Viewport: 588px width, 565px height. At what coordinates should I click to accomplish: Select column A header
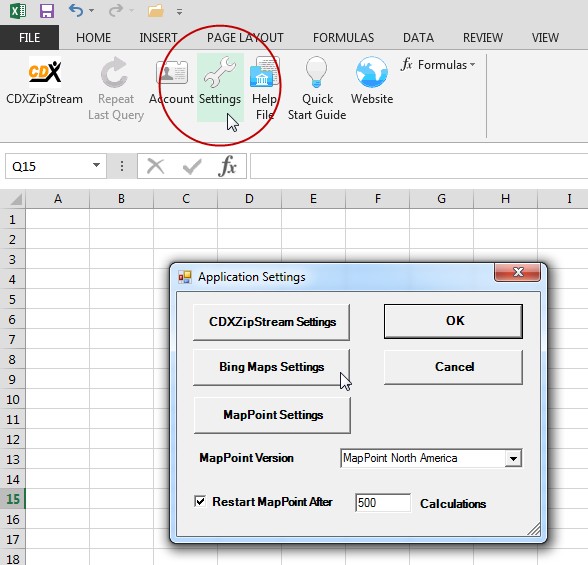pyautogui.click(x=58, y=199)
